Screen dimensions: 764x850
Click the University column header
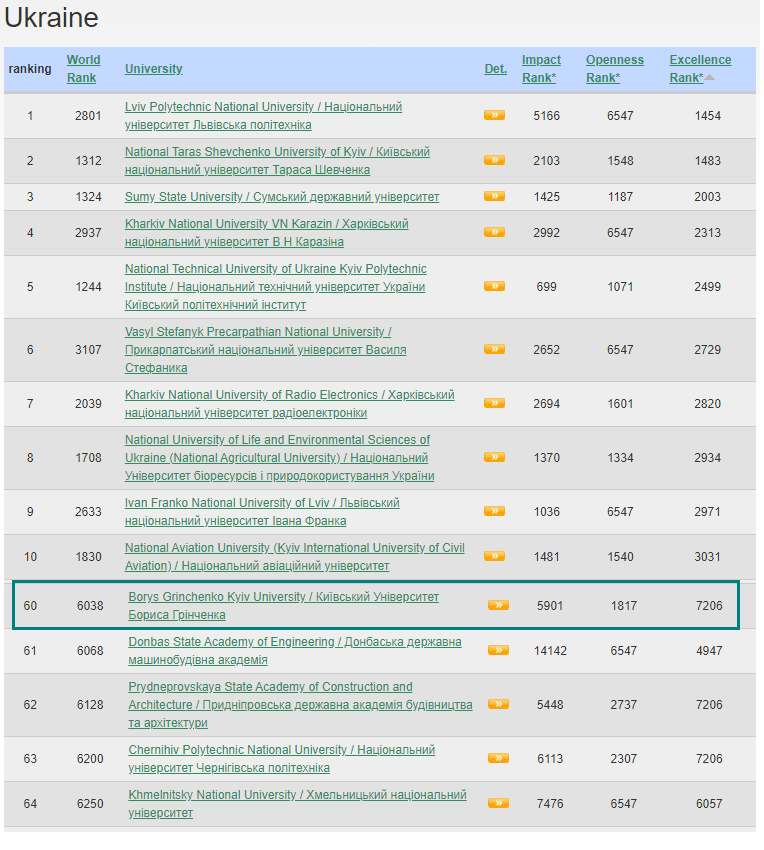[153, 69]
